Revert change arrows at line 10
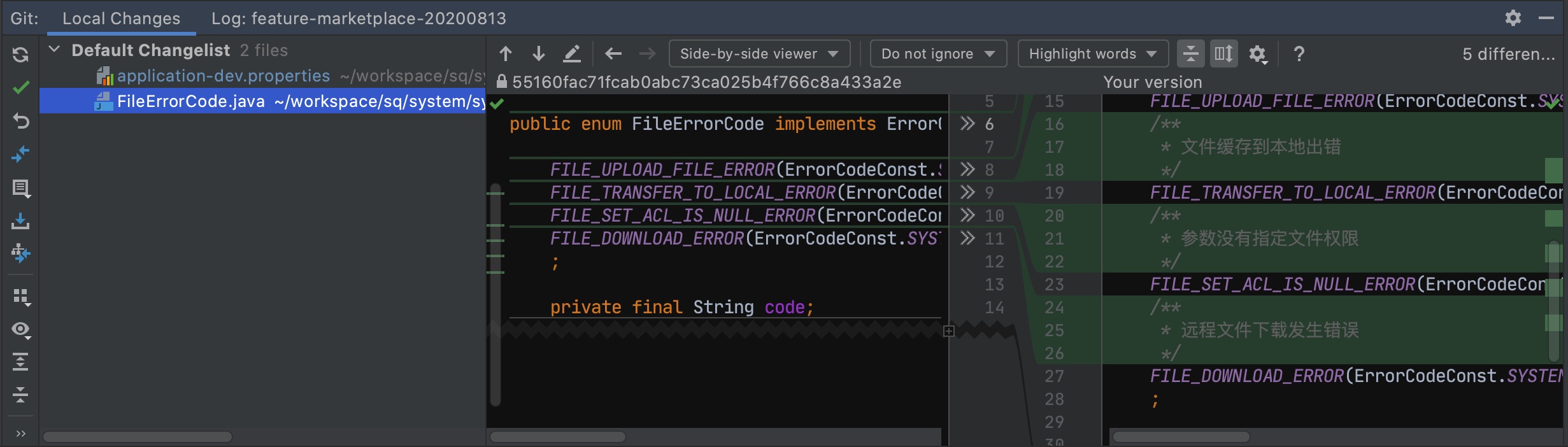The width and height of the screenshot is (1568, 447). pos(967,215)
